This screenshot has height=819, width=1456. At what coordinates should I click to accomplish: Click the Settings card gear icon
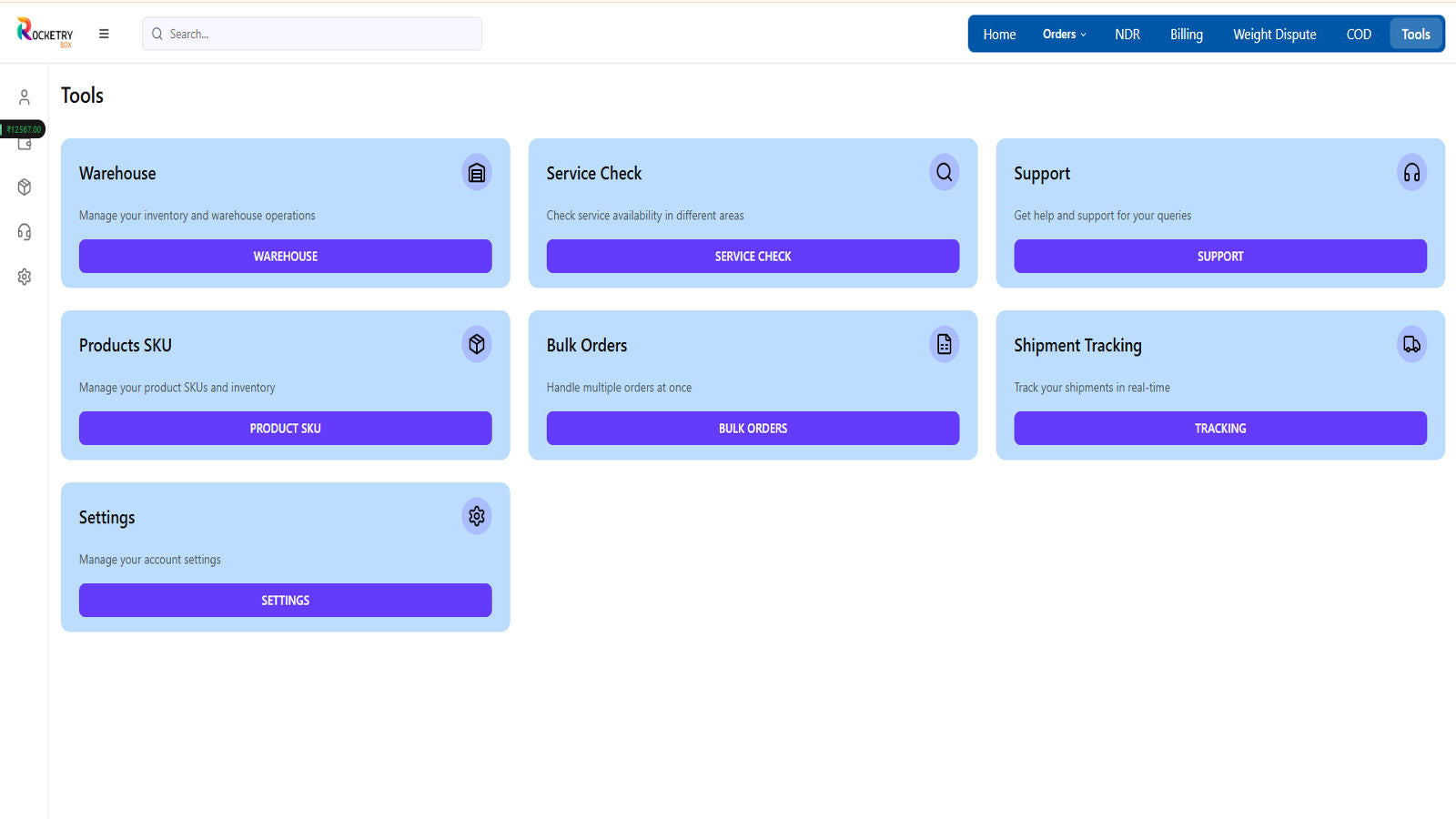(476, 517)
